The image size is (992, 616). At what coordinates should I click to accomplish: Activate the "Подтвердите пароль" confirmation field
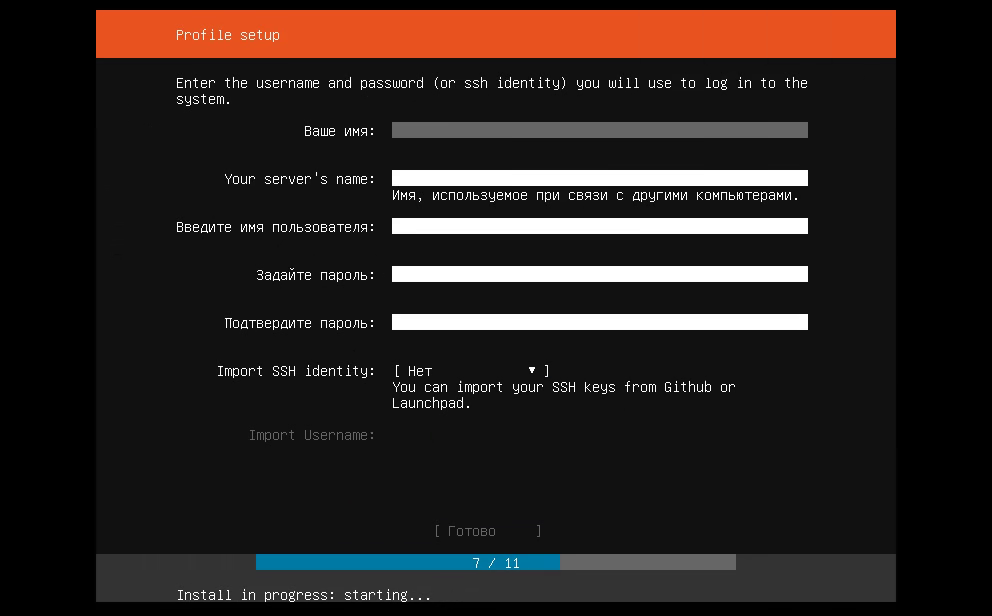pos(599,323)
